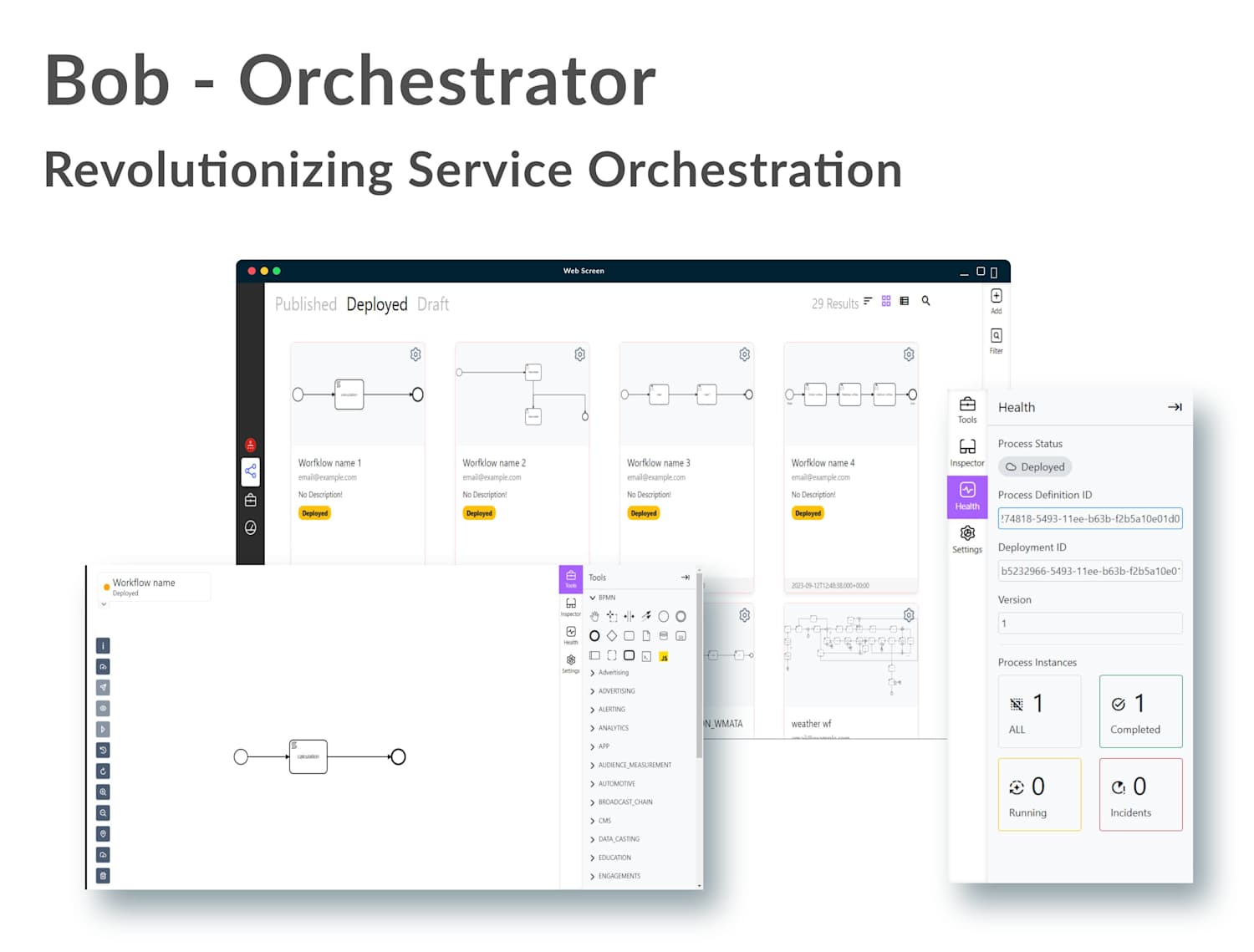Screen dimensions: 1254x952
Task: Expand the ENGAGEMENTS category
Action: 615,876
